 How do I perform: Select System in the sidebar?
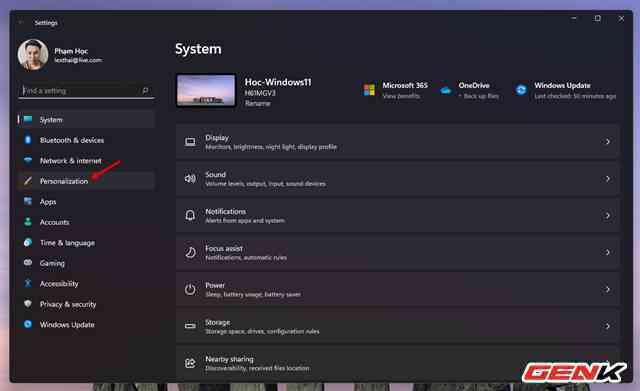tap(86, 120)
